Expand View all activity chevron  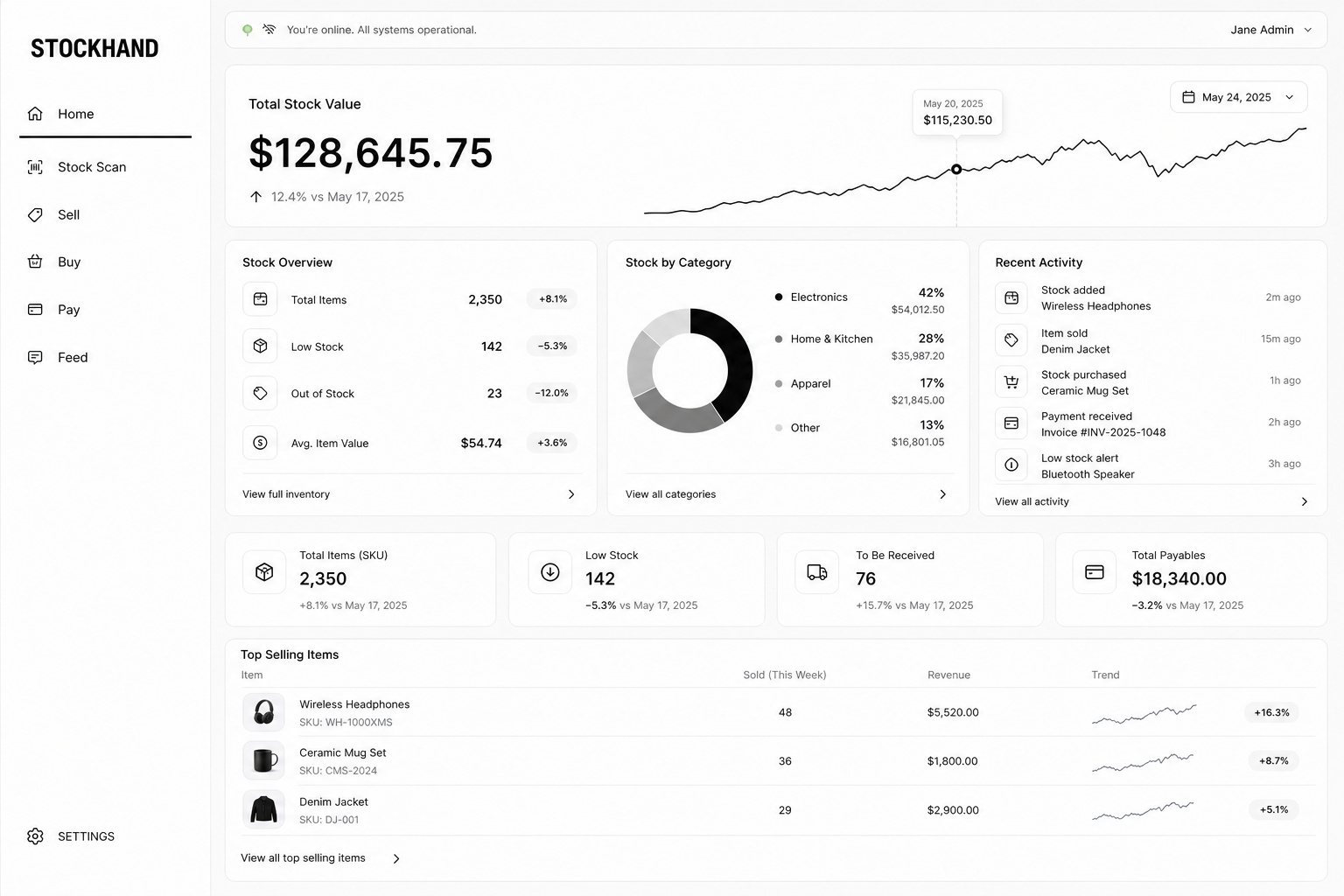click(1304, 501)
